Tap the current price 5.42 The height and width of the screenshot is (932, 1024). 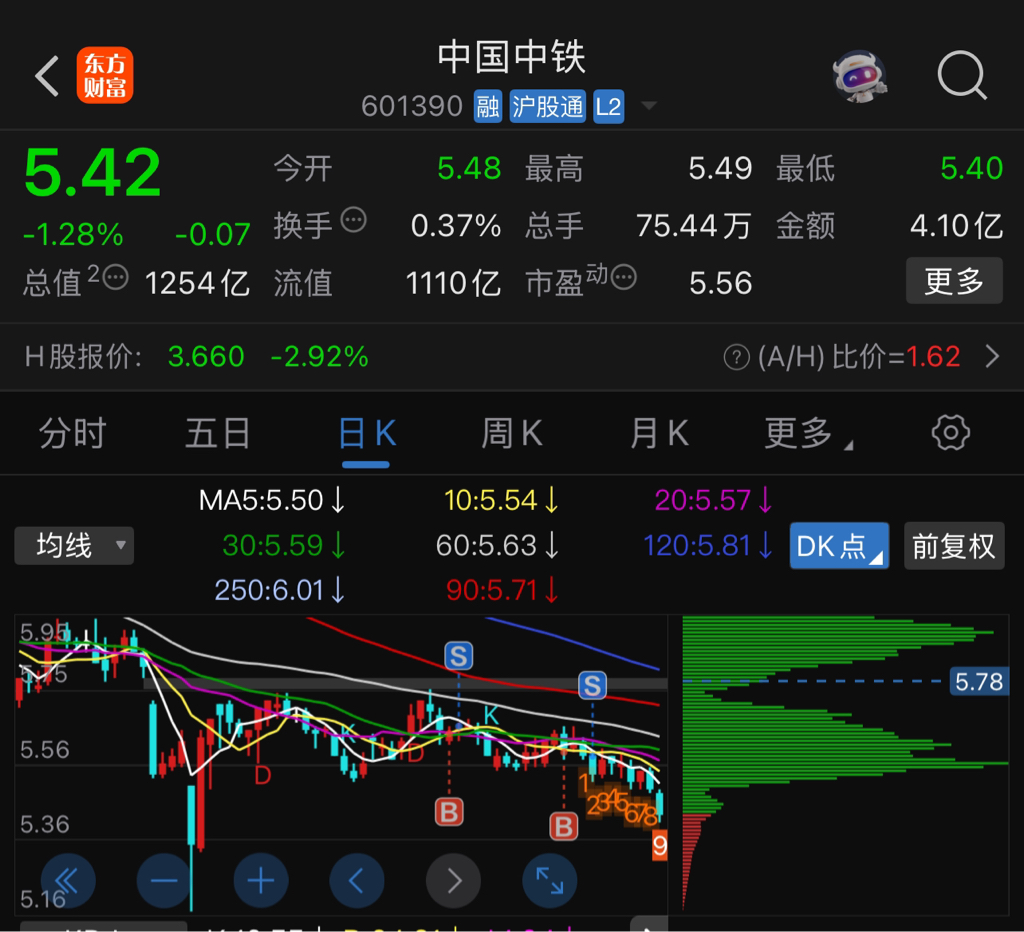coord(92,172)
